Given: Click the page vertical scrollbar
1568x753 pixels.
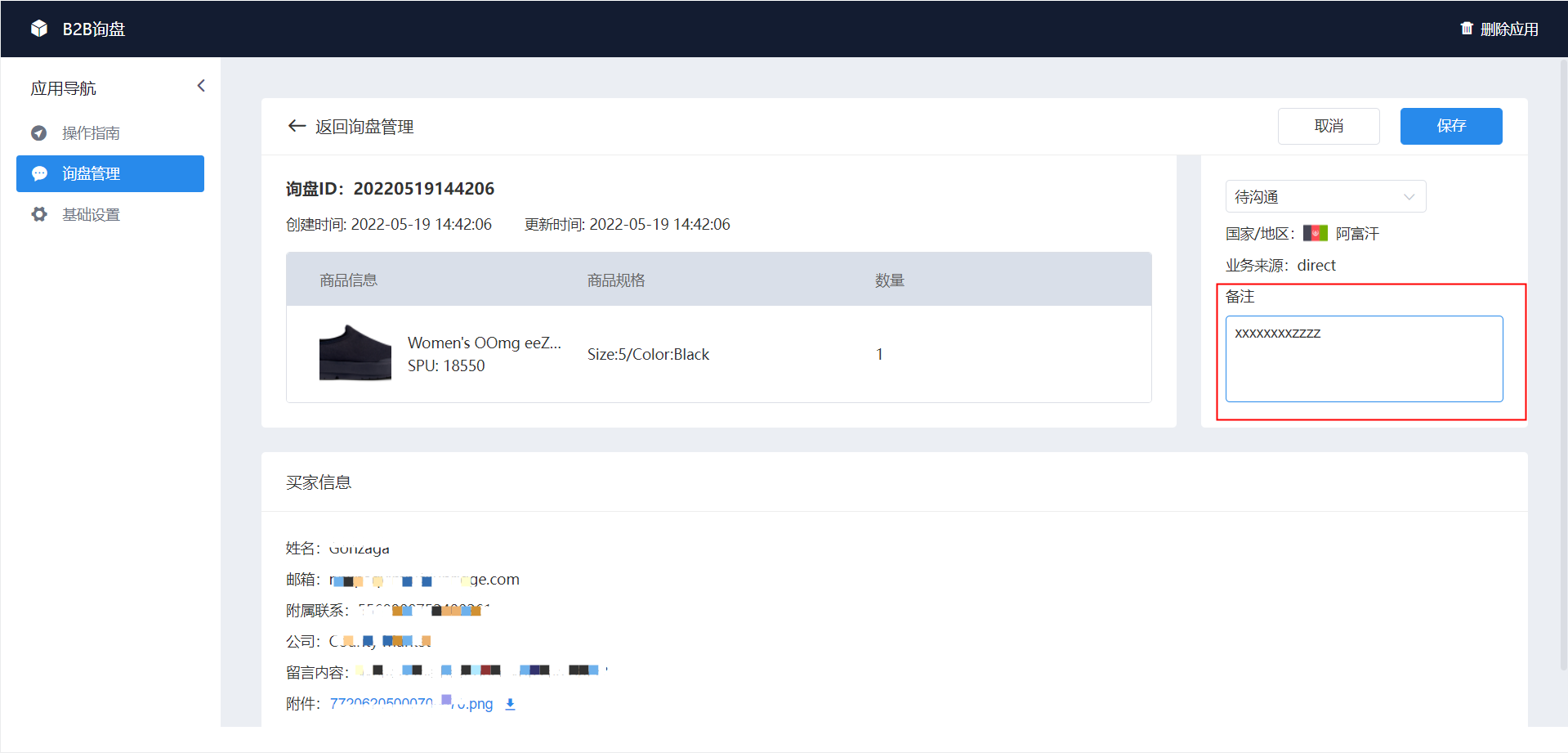Looking at the screenshot, I should (x=1563, y=364).
